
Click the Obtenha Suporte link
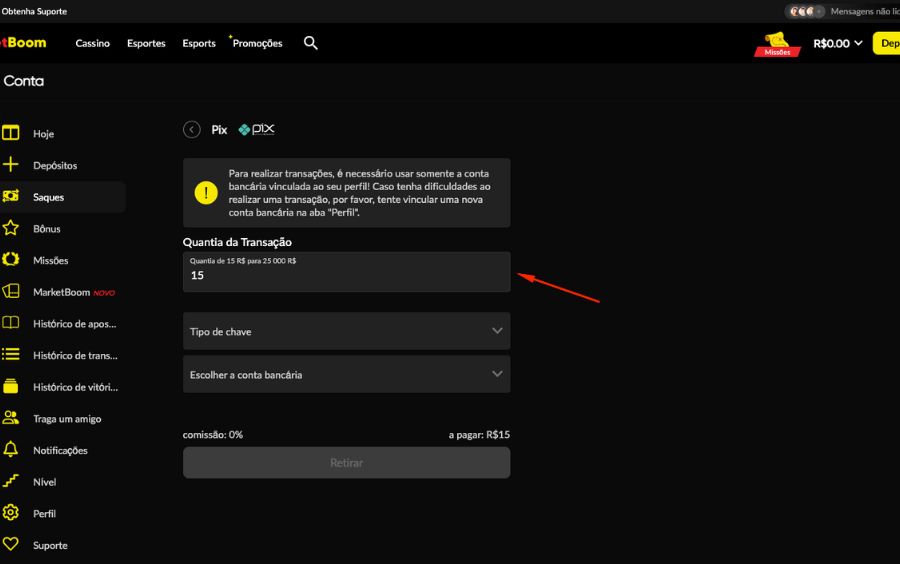tap(34, 11)
